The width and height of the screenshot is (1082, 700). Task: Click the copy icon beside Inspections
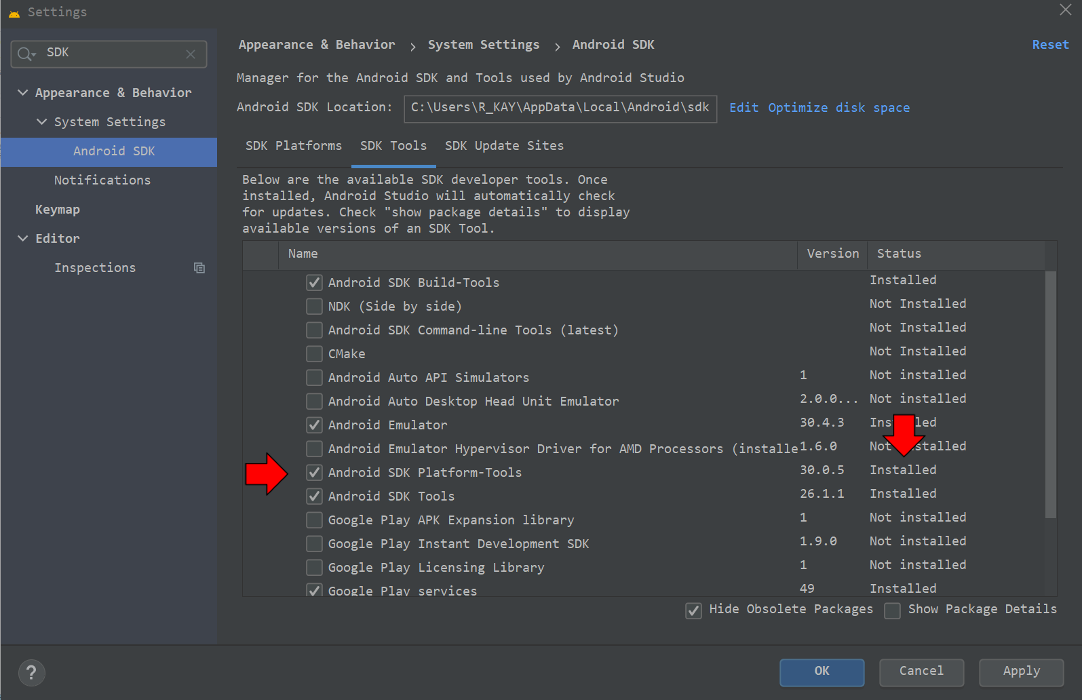[199, 268]
